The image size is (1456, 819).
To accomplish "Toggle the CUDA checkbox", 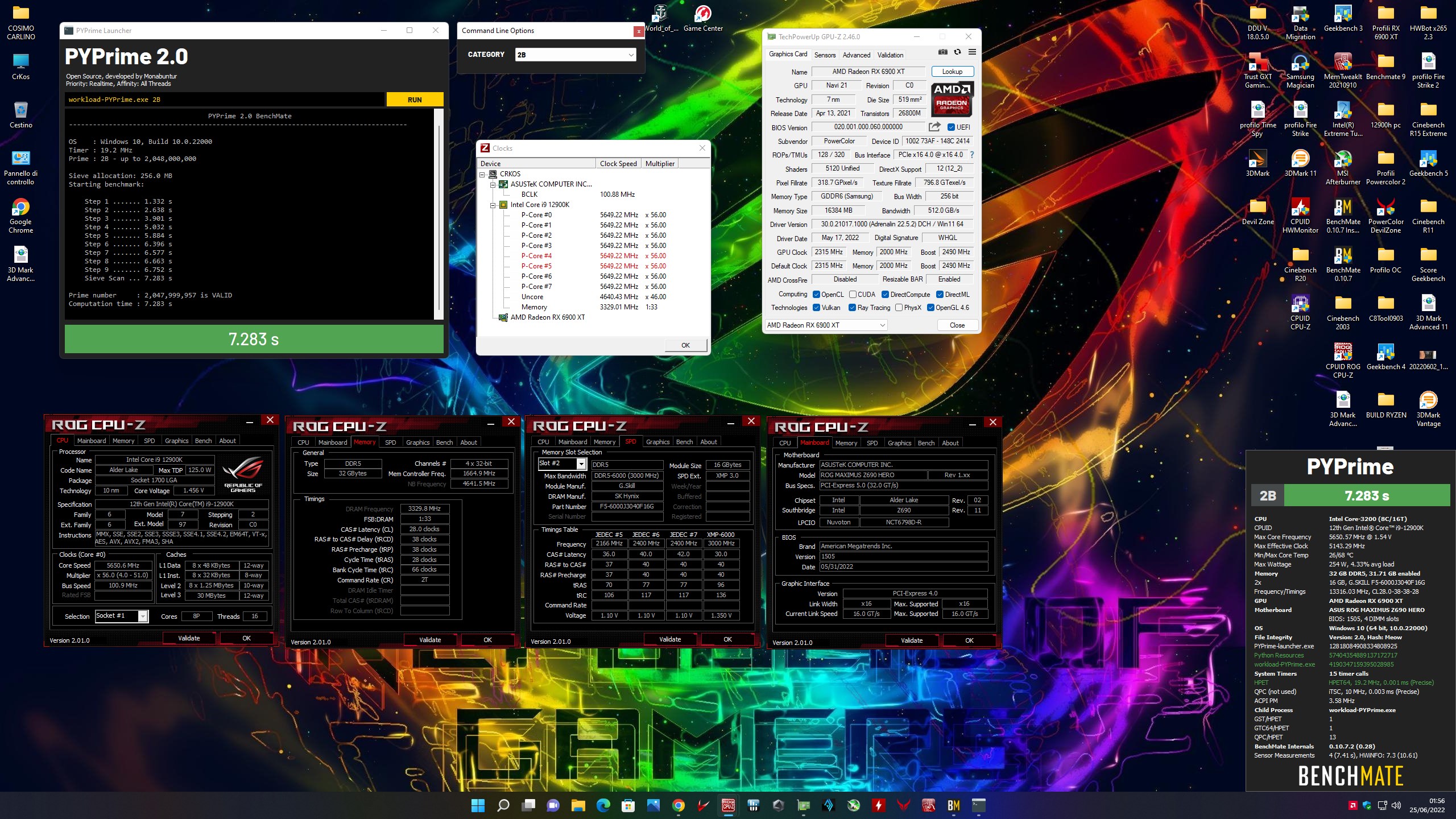I will pyautogui.click(x=853, y=294).
